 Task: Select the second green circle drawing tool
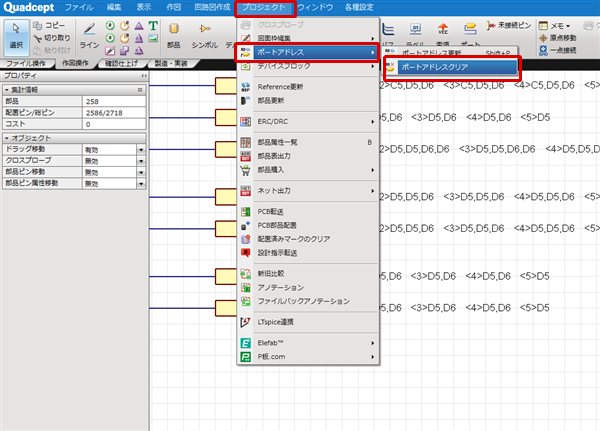110,38
